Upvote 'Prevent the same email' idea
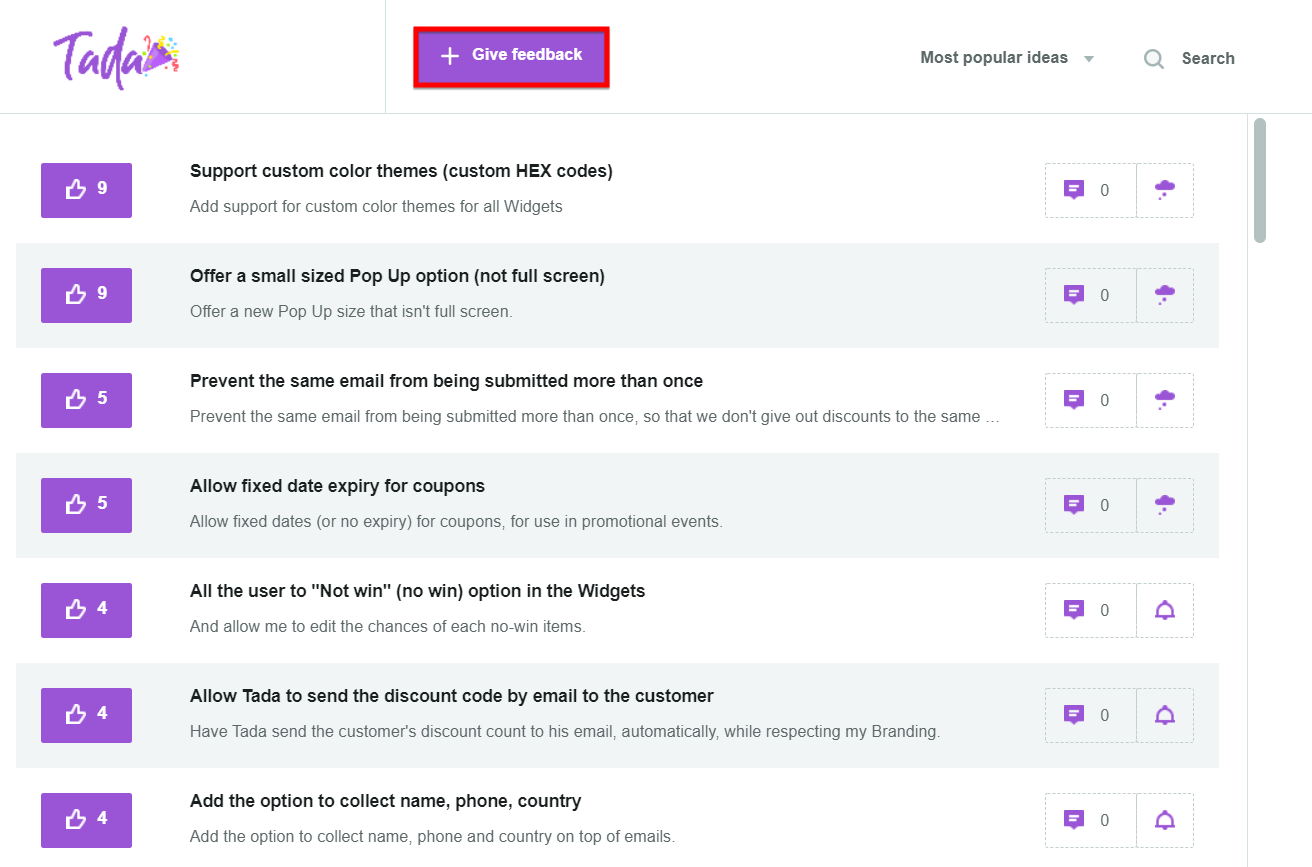 coord(86,400)
